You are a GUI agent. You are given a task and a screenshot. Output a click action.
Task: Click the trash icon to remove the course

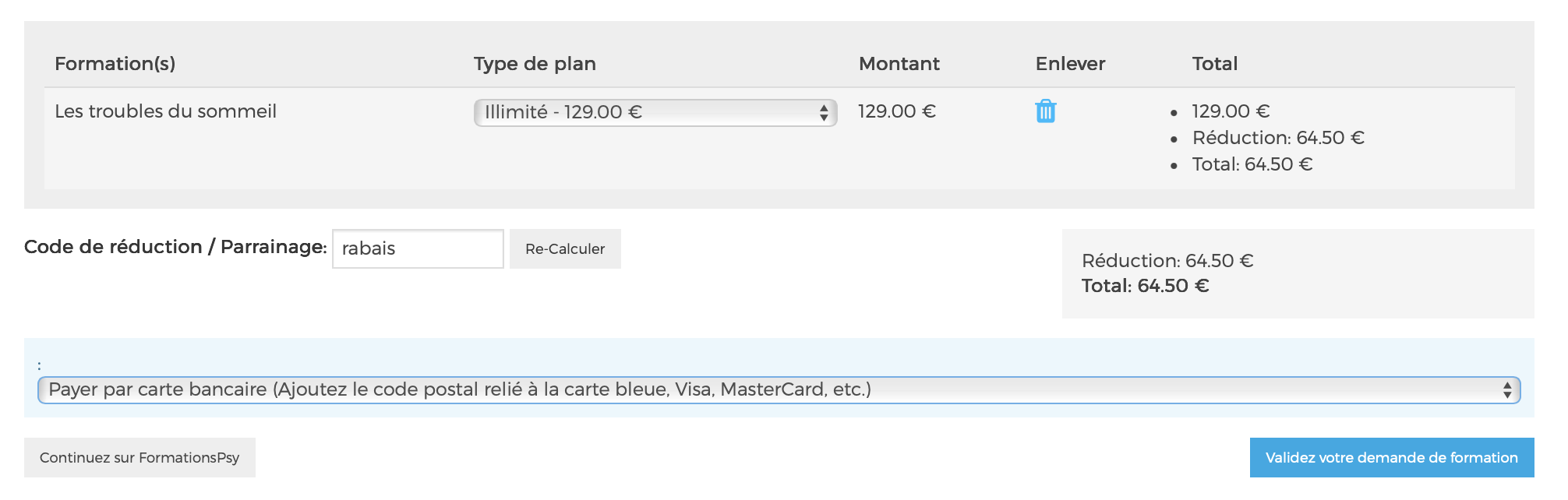1045,111
